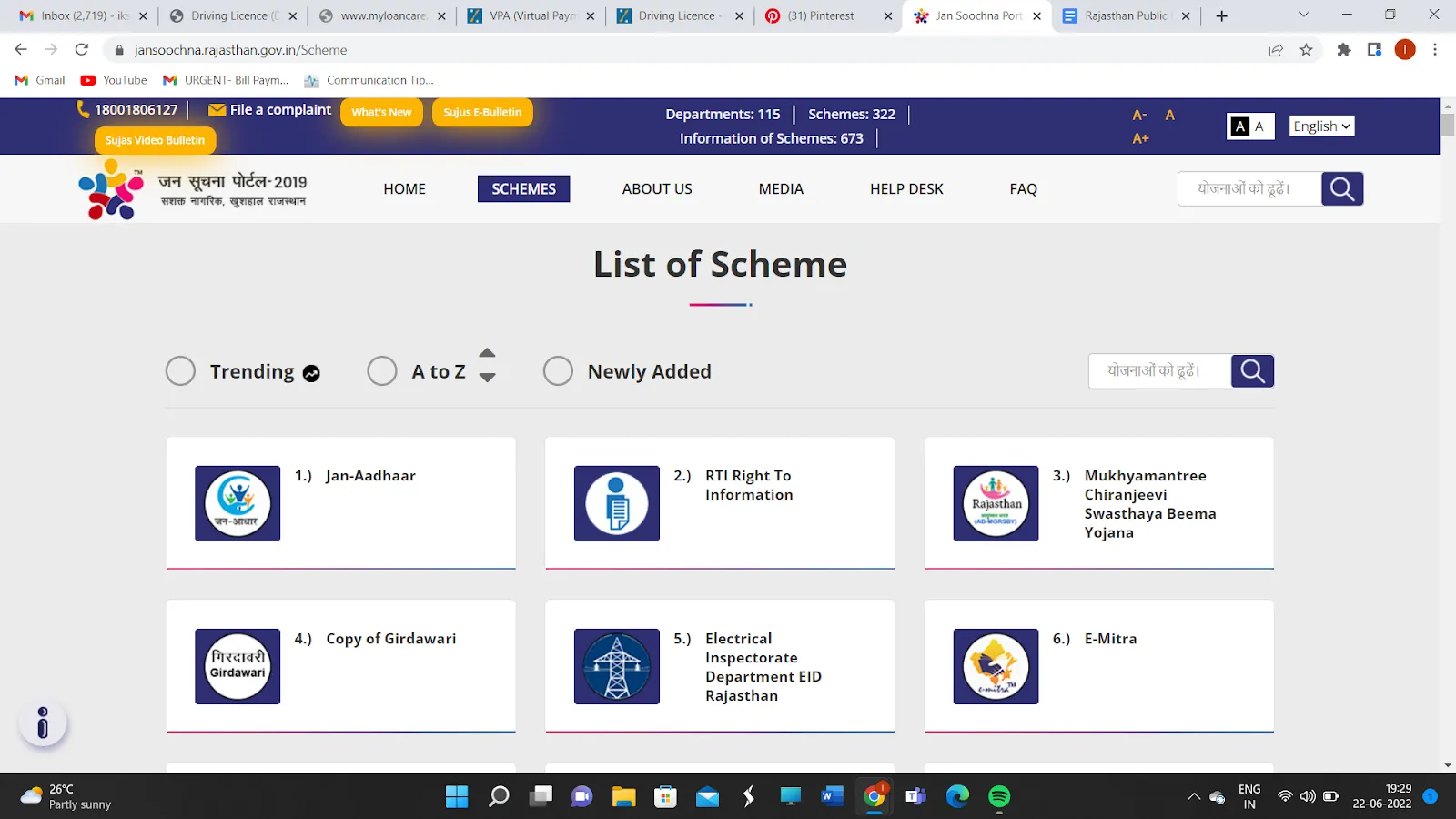
Task: Click the A to Z ascending up arrow
Action: [x=488, y=353]
